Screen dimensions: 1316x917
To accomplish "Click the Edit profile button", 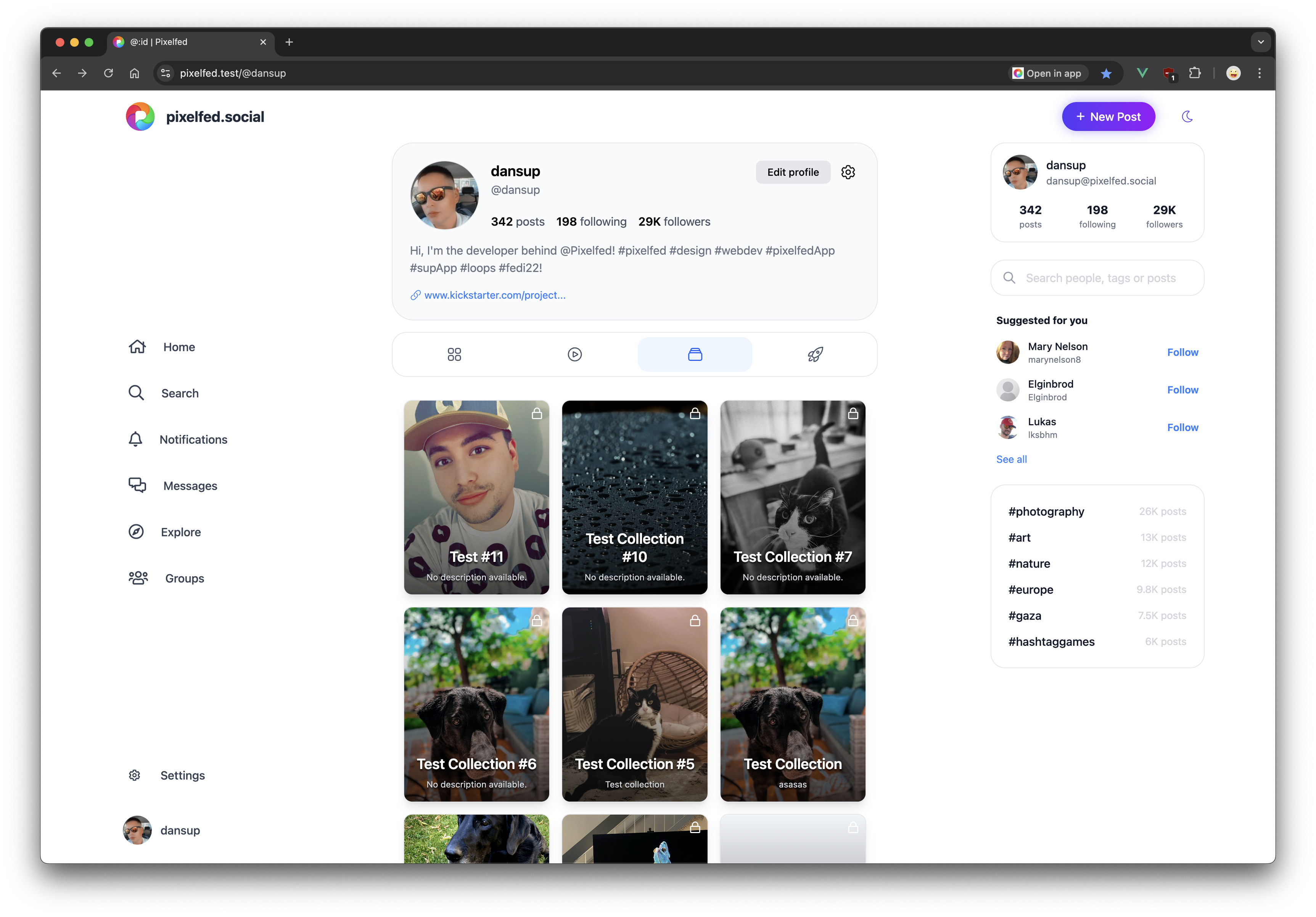I will (x=793, y=172).
